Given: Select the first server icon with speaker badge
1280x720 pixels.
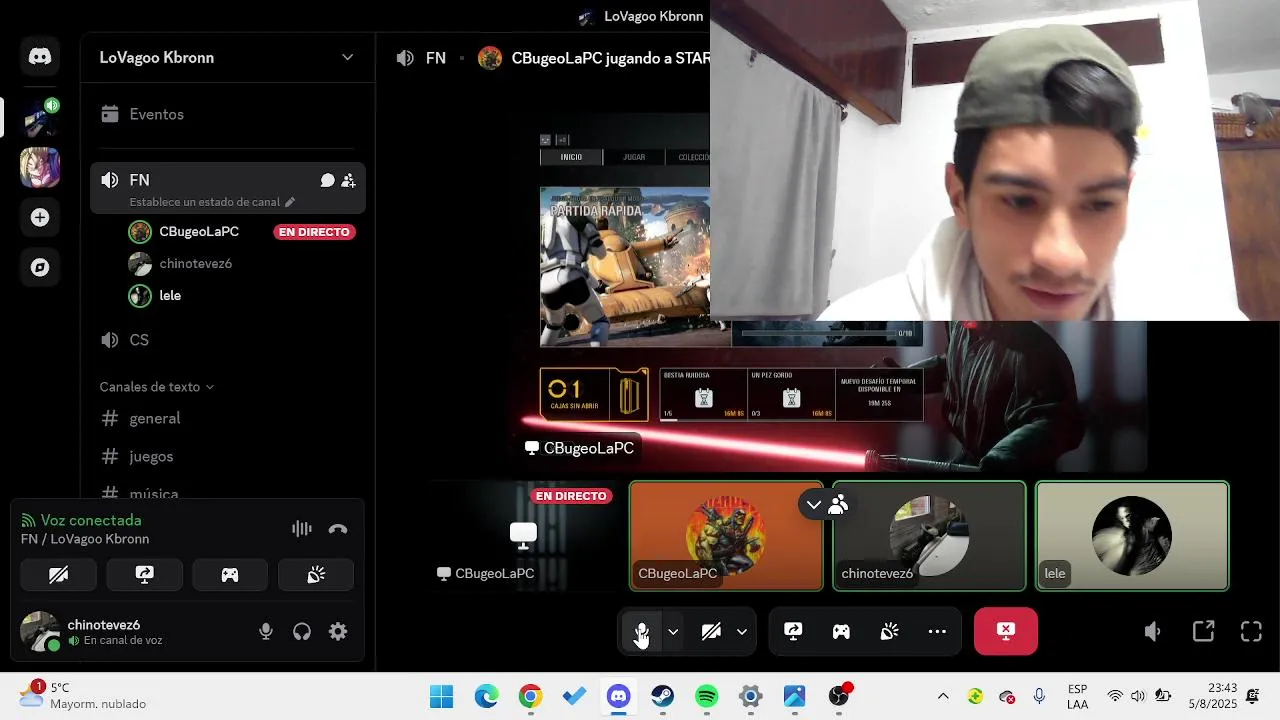Looking at the screenshot, I should point(40,117).
